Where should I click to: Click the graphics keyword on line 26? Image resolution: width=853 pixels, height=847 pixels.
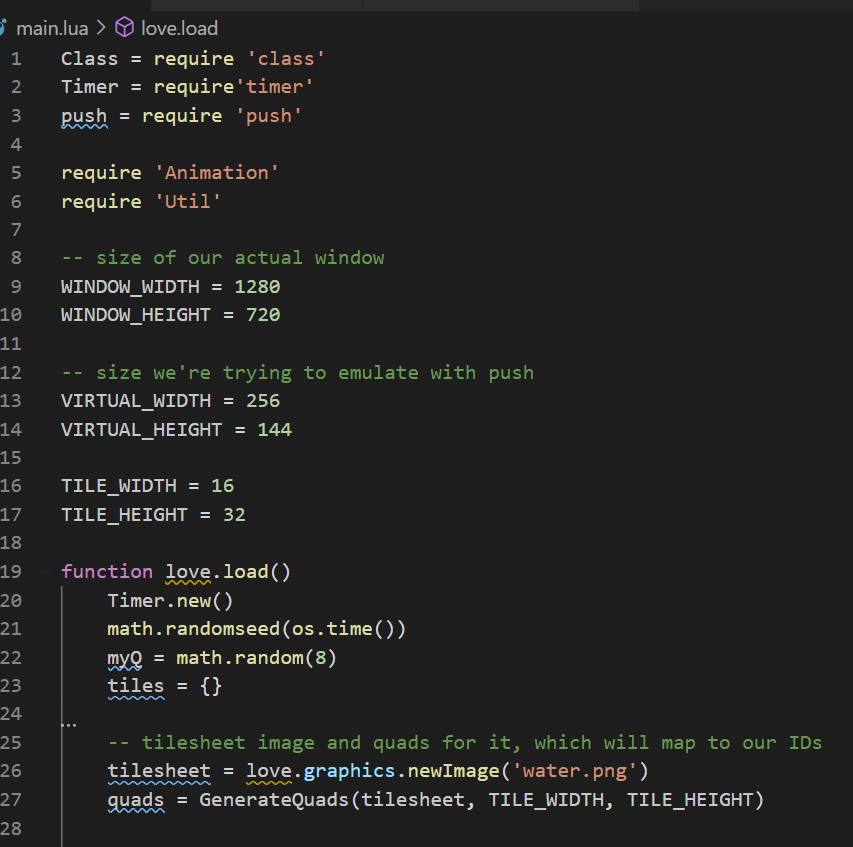point(349,772)
